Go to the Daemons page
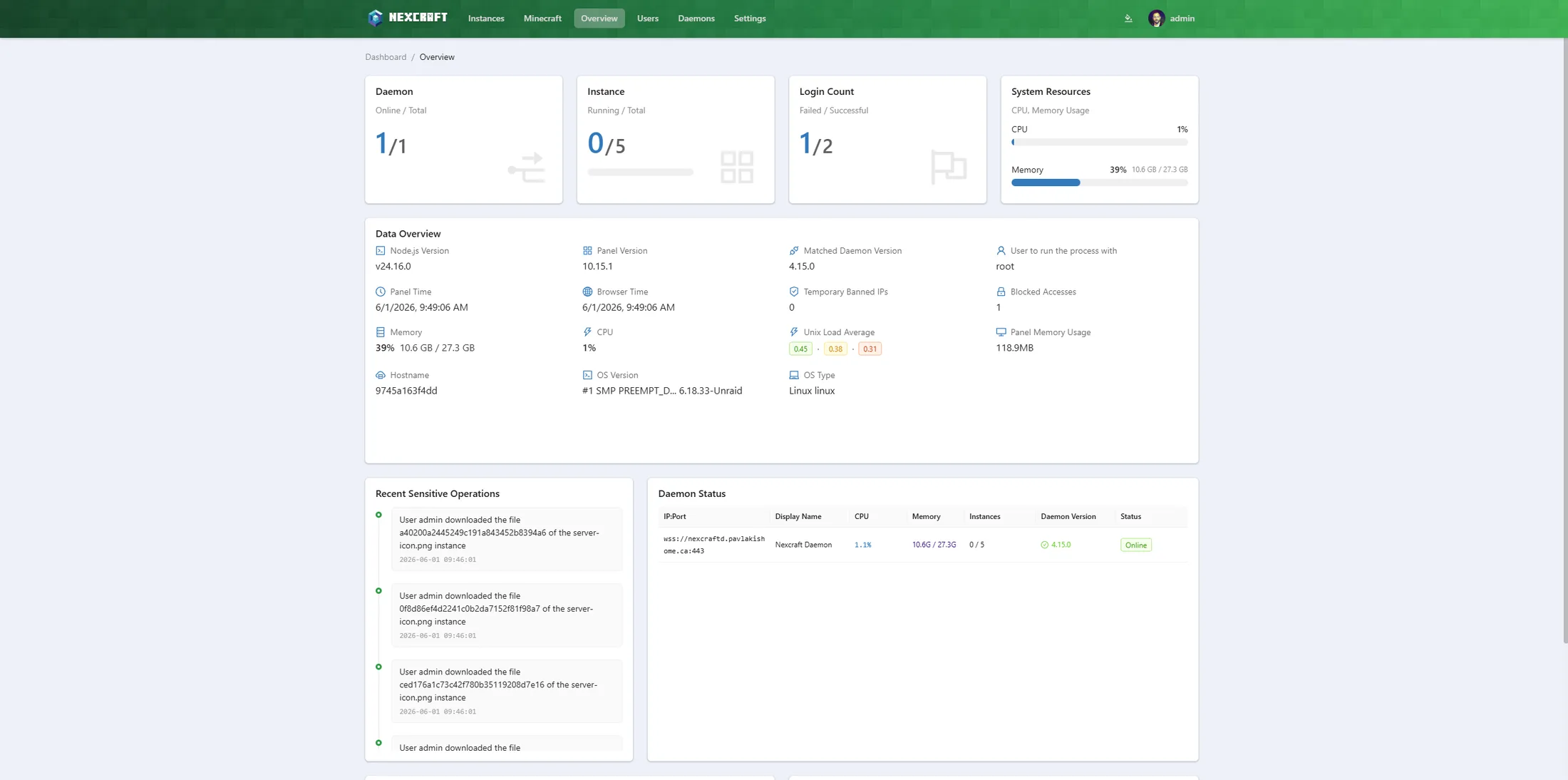Screen dimensions: 1568x780 [x=696, y=19]
